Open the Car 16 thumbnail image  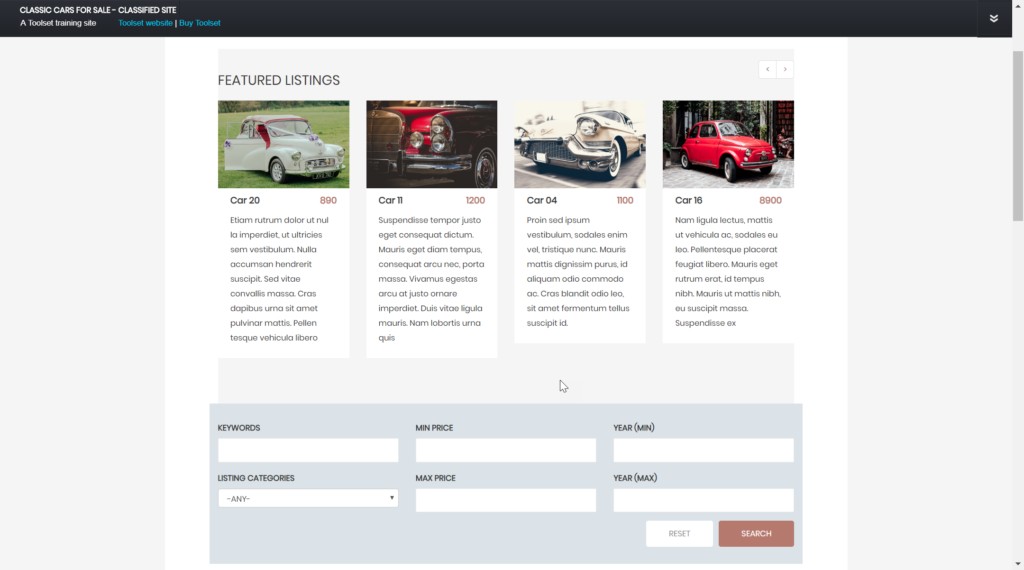(x=728, y=144)
